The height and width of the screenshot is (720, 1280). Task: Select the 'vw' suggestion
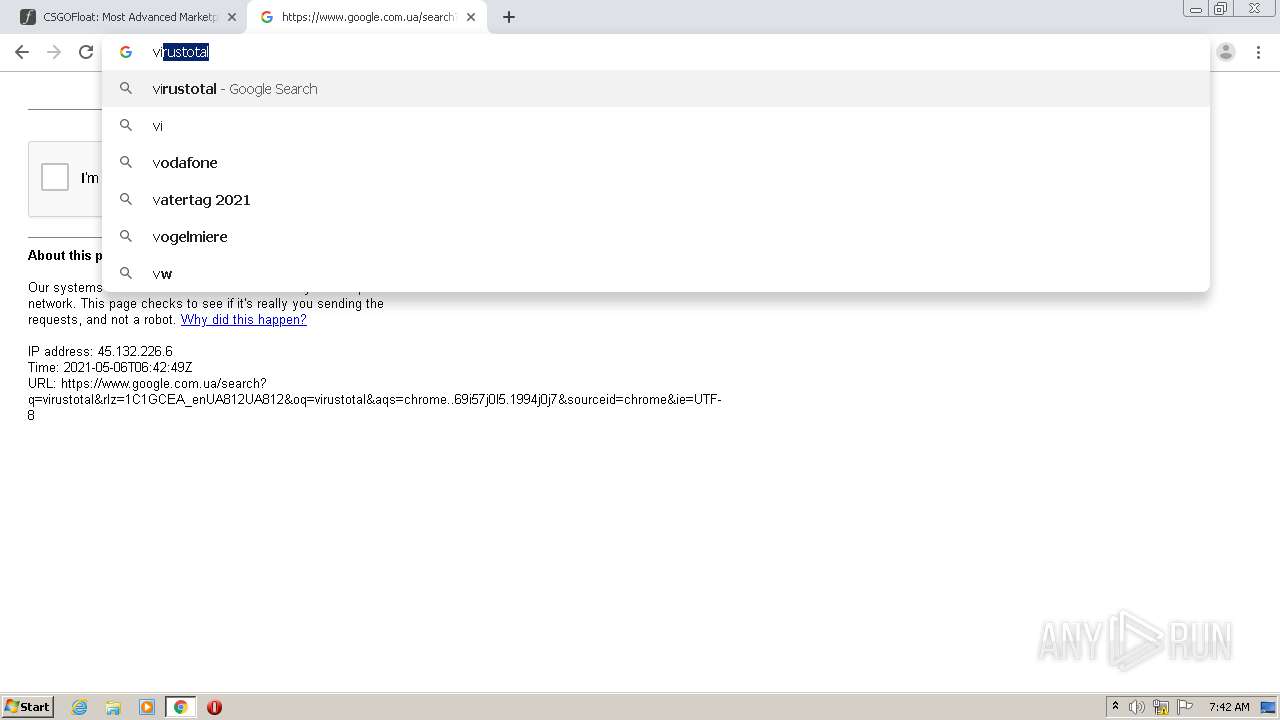tap(656, 274)
